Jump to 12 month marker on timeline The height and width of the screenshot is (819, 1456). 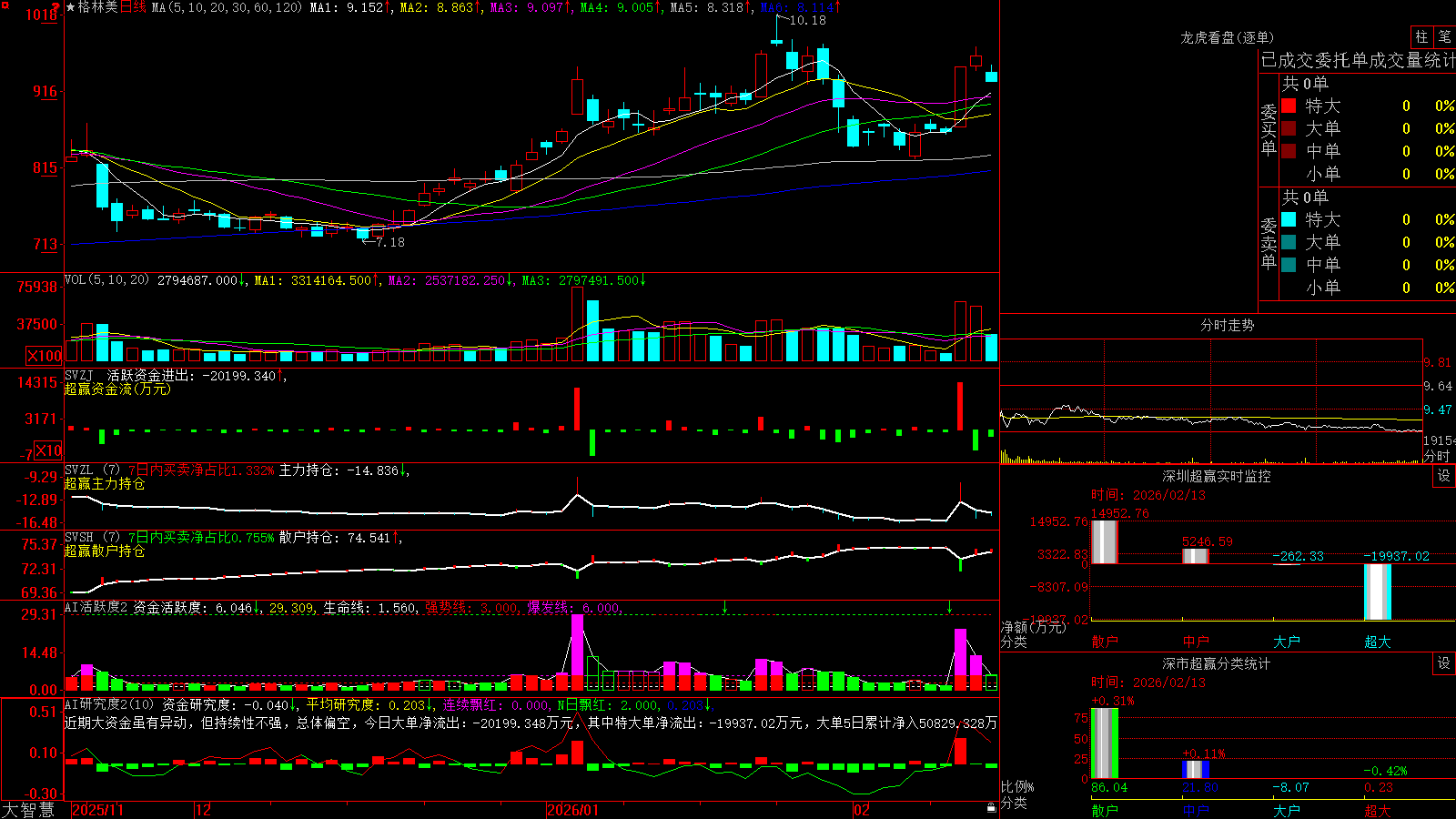(204, 810)
